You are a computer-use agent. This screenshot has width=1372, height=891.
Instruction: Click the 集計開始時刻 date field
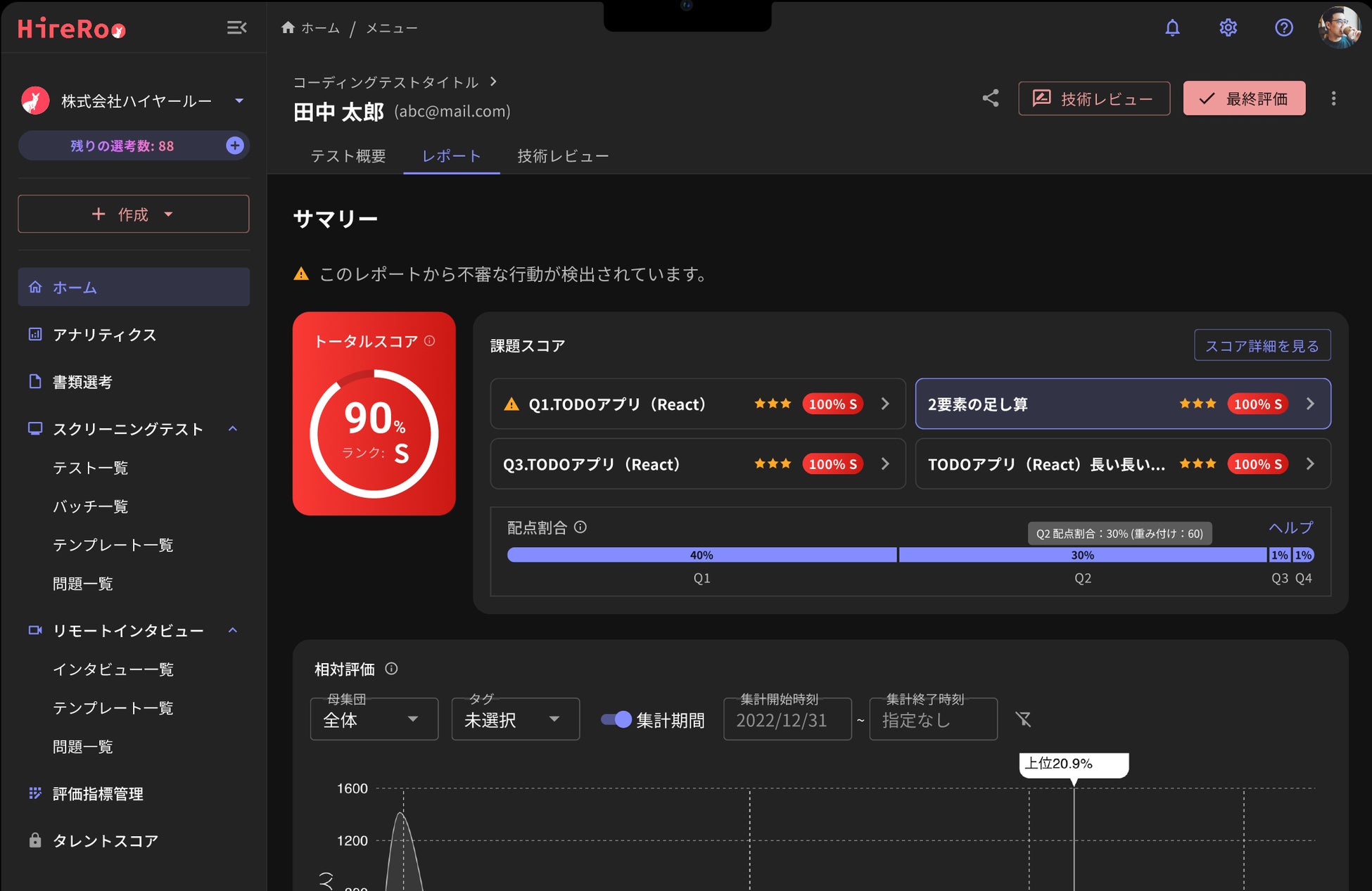pos(787,720)
